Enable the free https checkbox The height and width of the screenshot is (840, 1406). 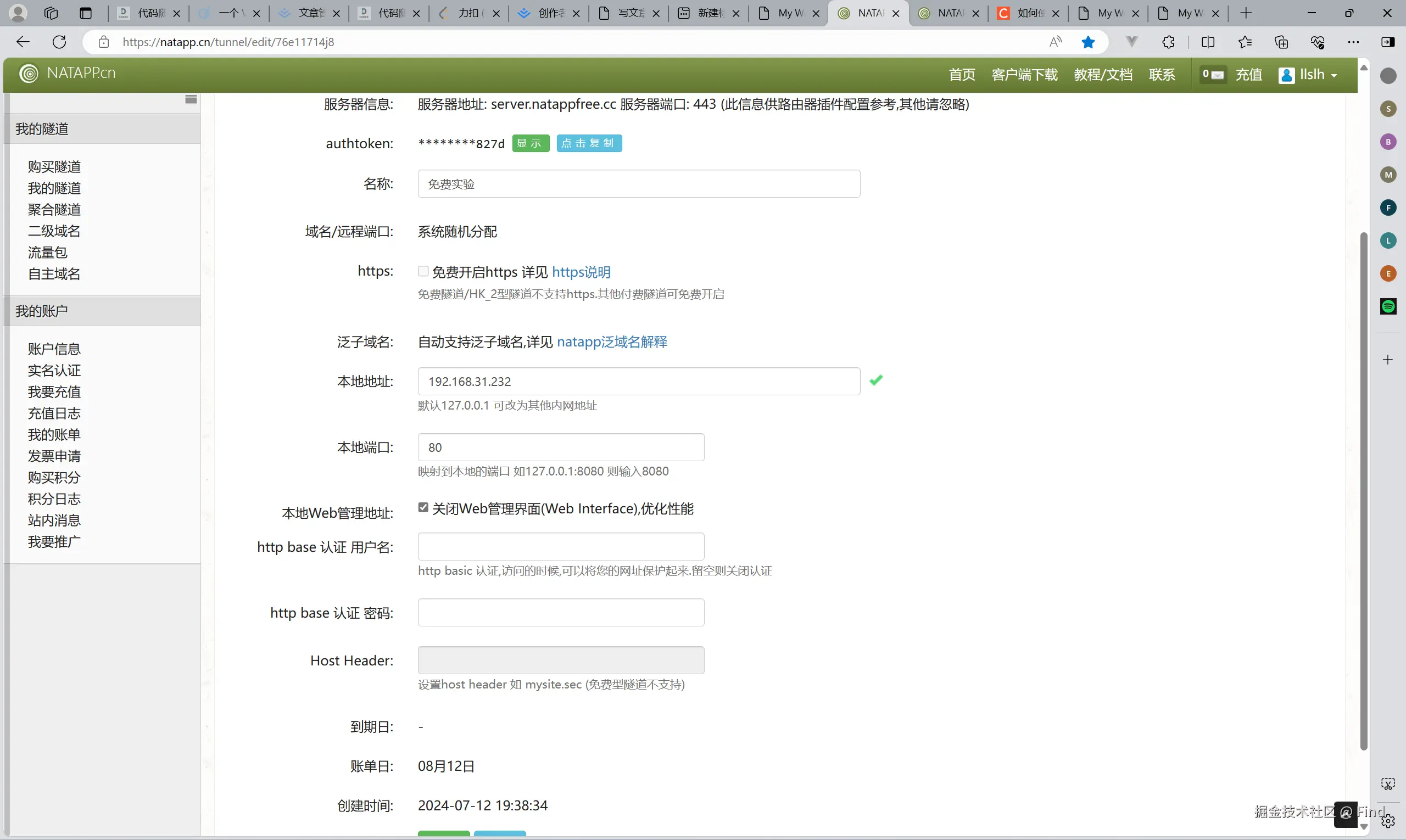[x=423, y=271]
